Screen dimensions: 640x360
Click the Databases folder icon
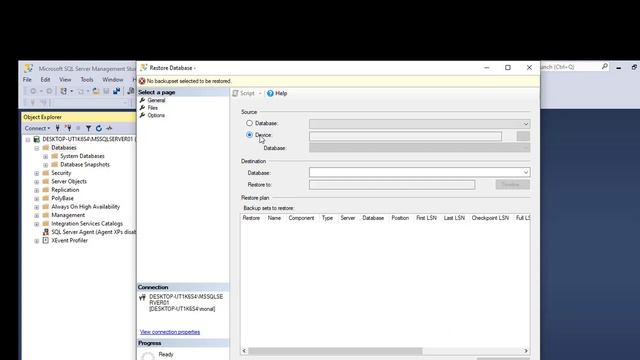coord(46,148)
